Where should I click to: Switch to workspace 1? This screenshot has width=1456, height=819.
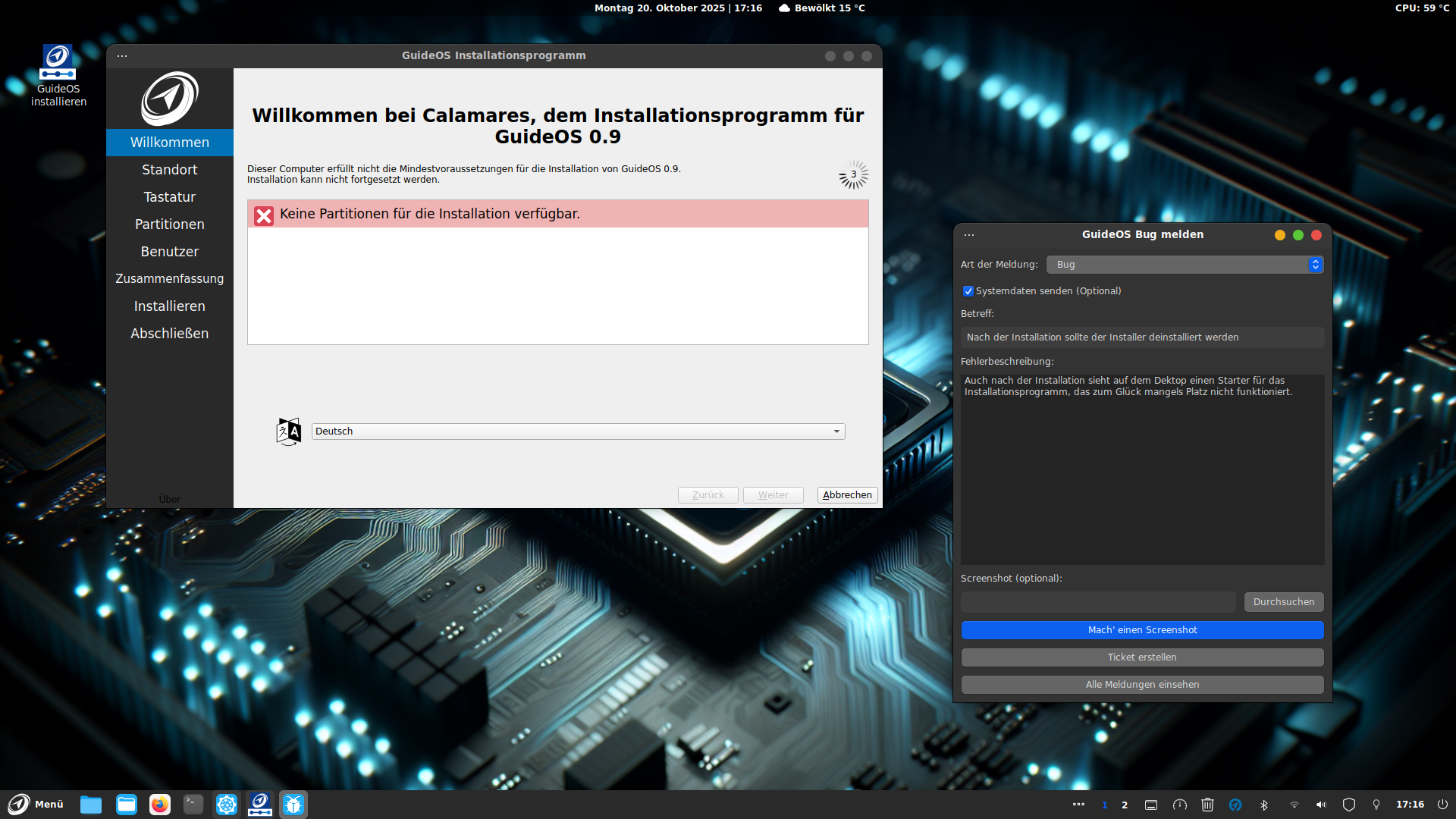coord(1104,805)
